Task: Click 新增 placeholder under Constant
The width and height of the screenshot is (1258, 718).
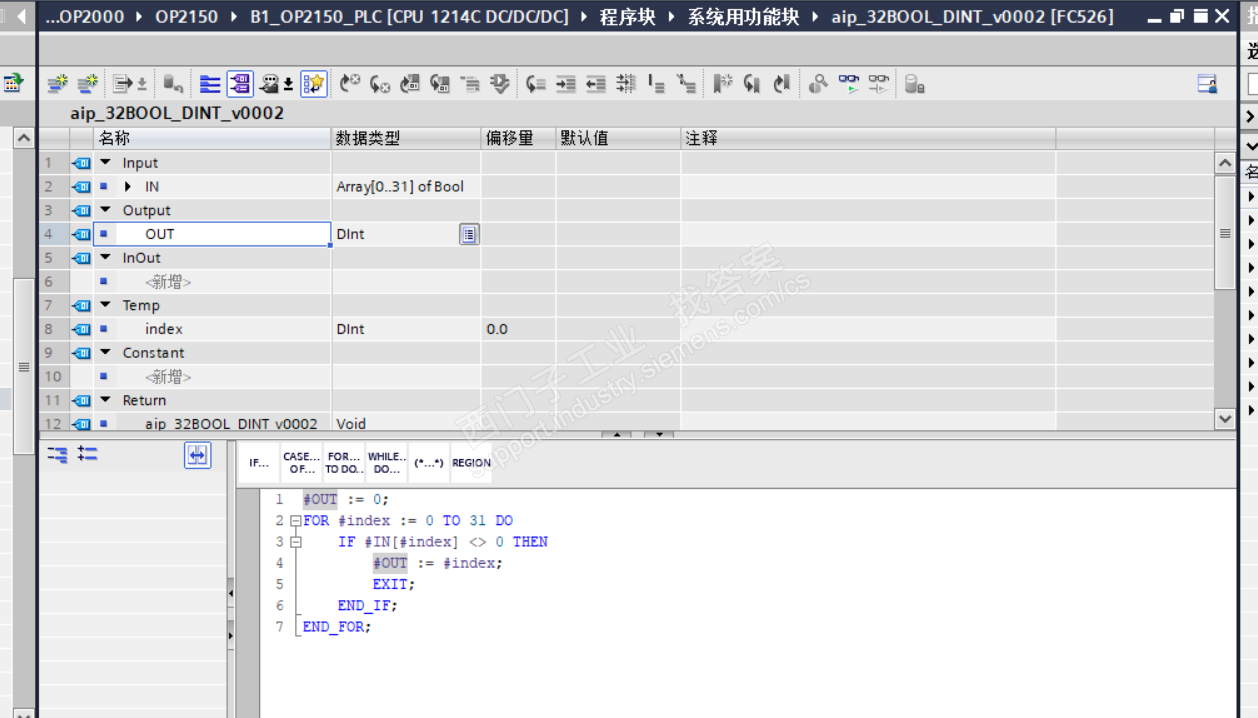Action: [x=168, y=377]
